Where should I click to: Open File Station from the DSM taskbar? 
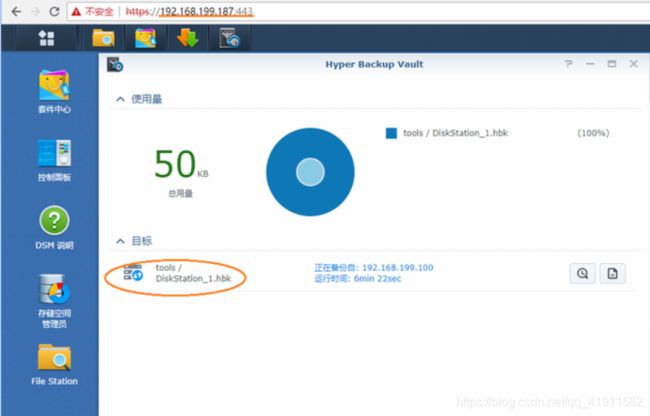tap(103, 38)
